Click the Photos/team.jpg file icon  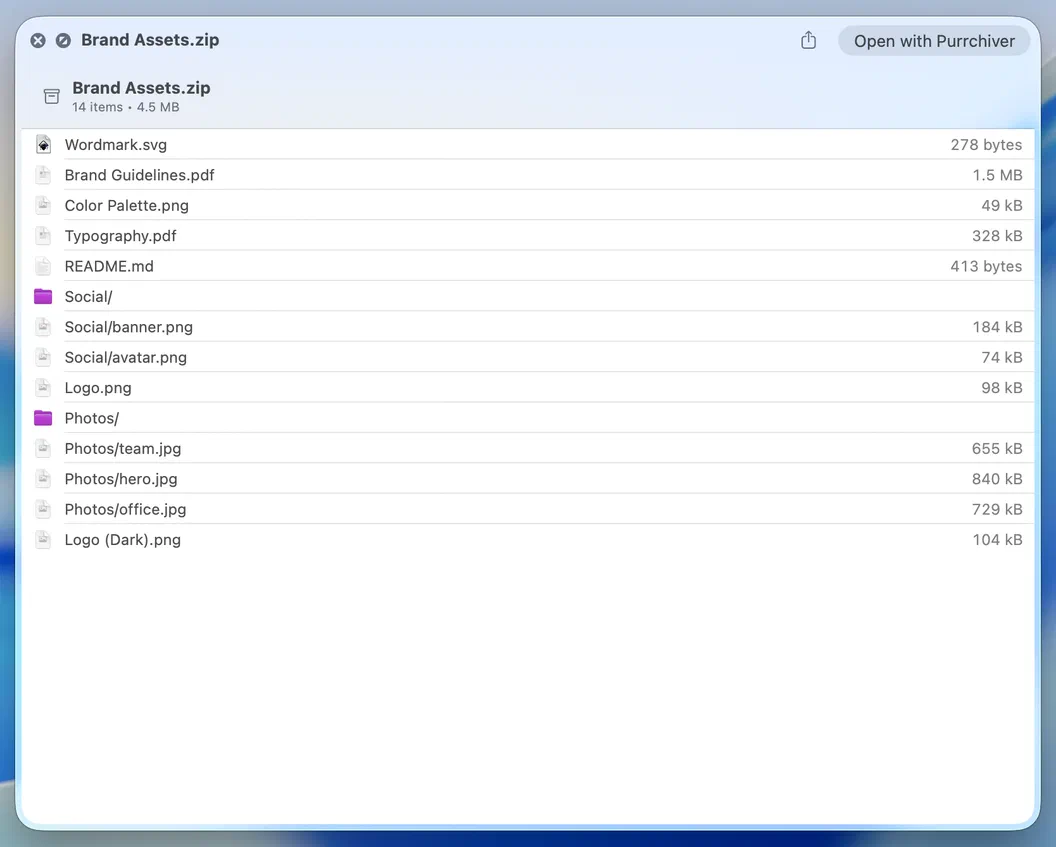[43, 448]
